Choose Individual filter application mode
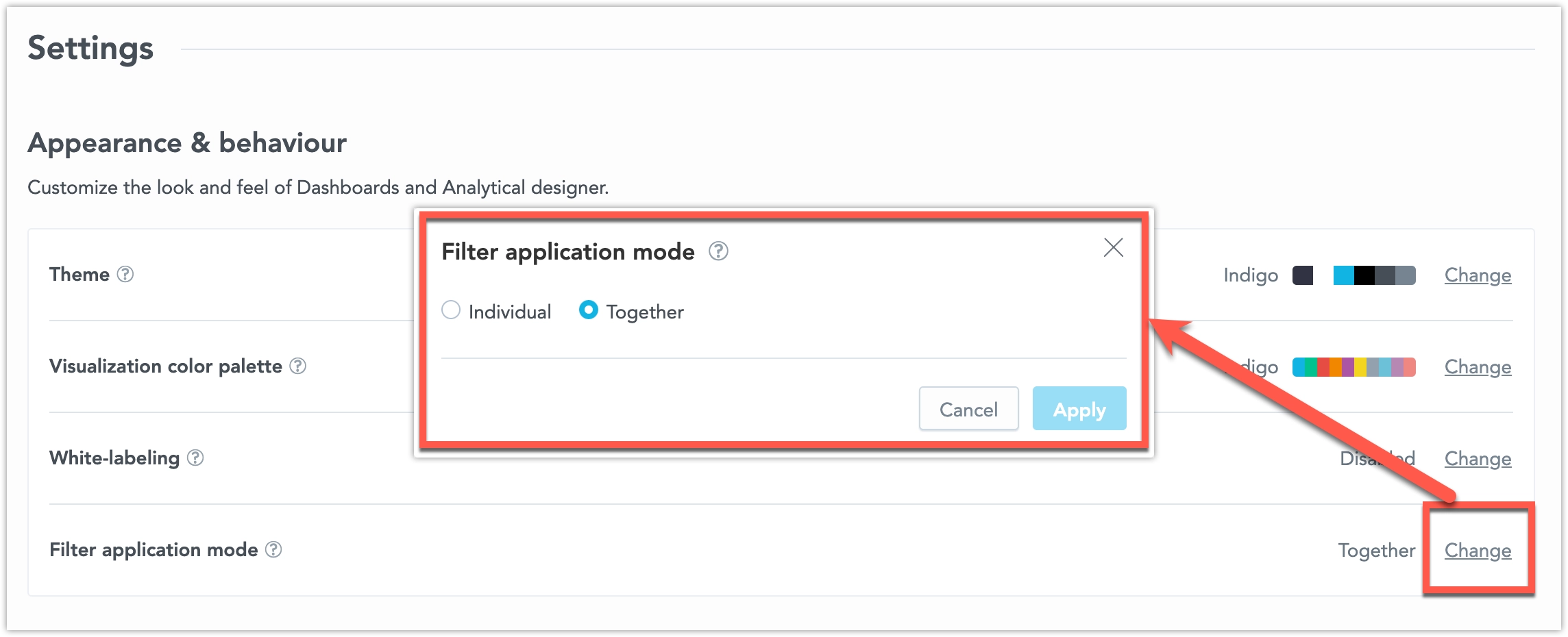Image resolution: width=1568 pixels, height=637 pixels. 451,310
